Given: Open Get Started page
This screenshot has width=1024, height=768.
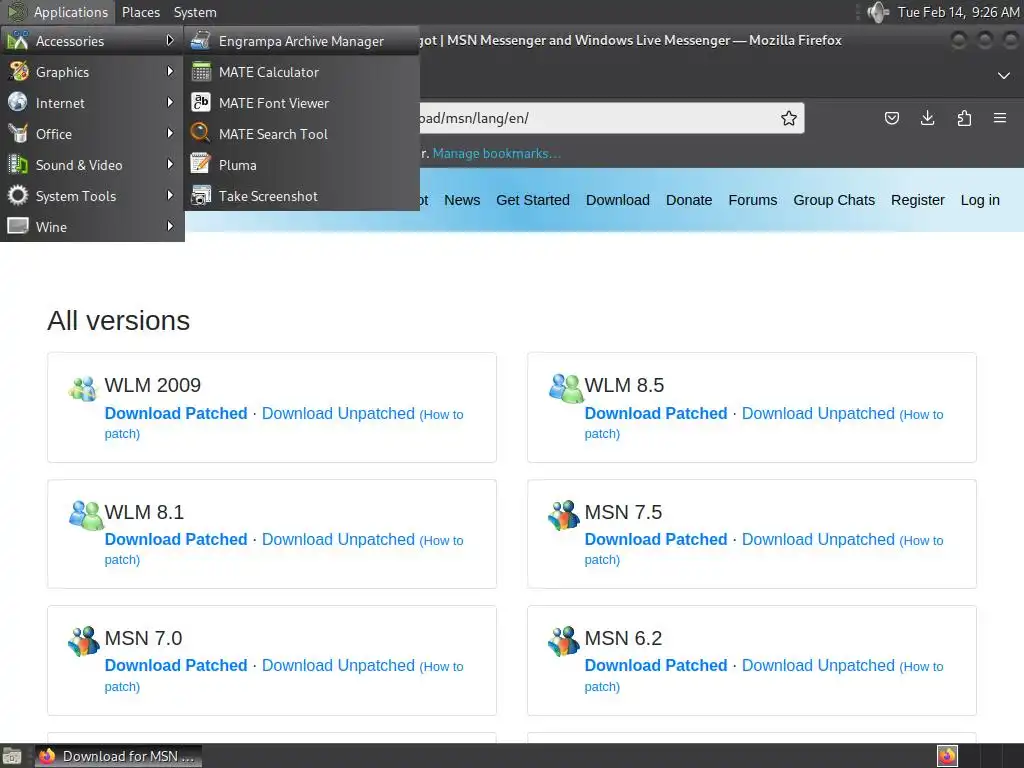Looking at the screenshot, I should 533,200.
